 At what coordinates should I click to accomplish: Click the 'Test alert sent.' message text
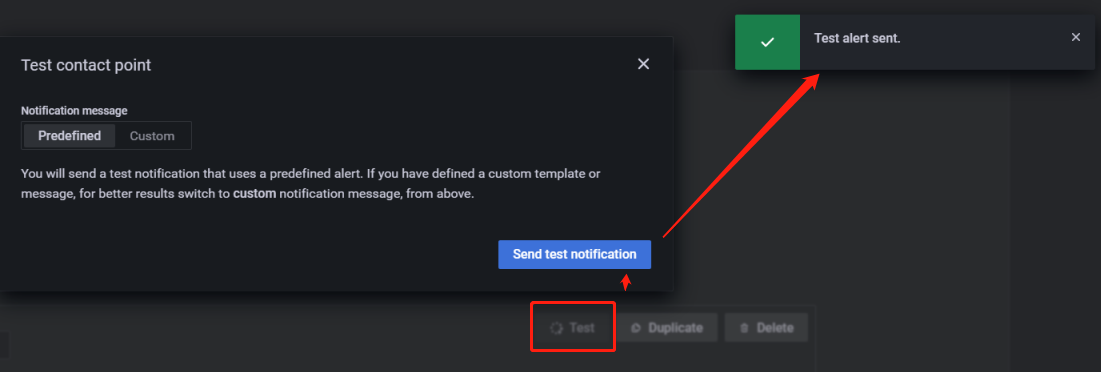(x=857, y=39)
